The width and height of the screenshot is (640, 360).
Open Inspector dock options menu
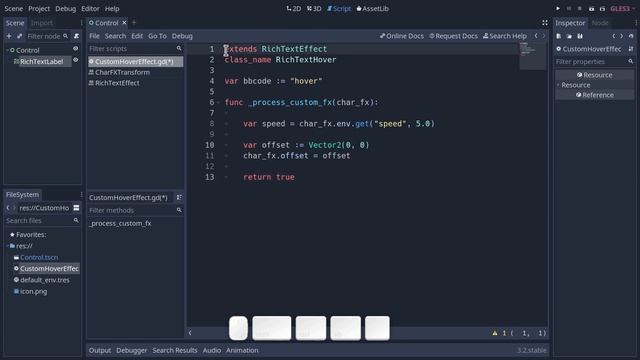coord(636,23)
